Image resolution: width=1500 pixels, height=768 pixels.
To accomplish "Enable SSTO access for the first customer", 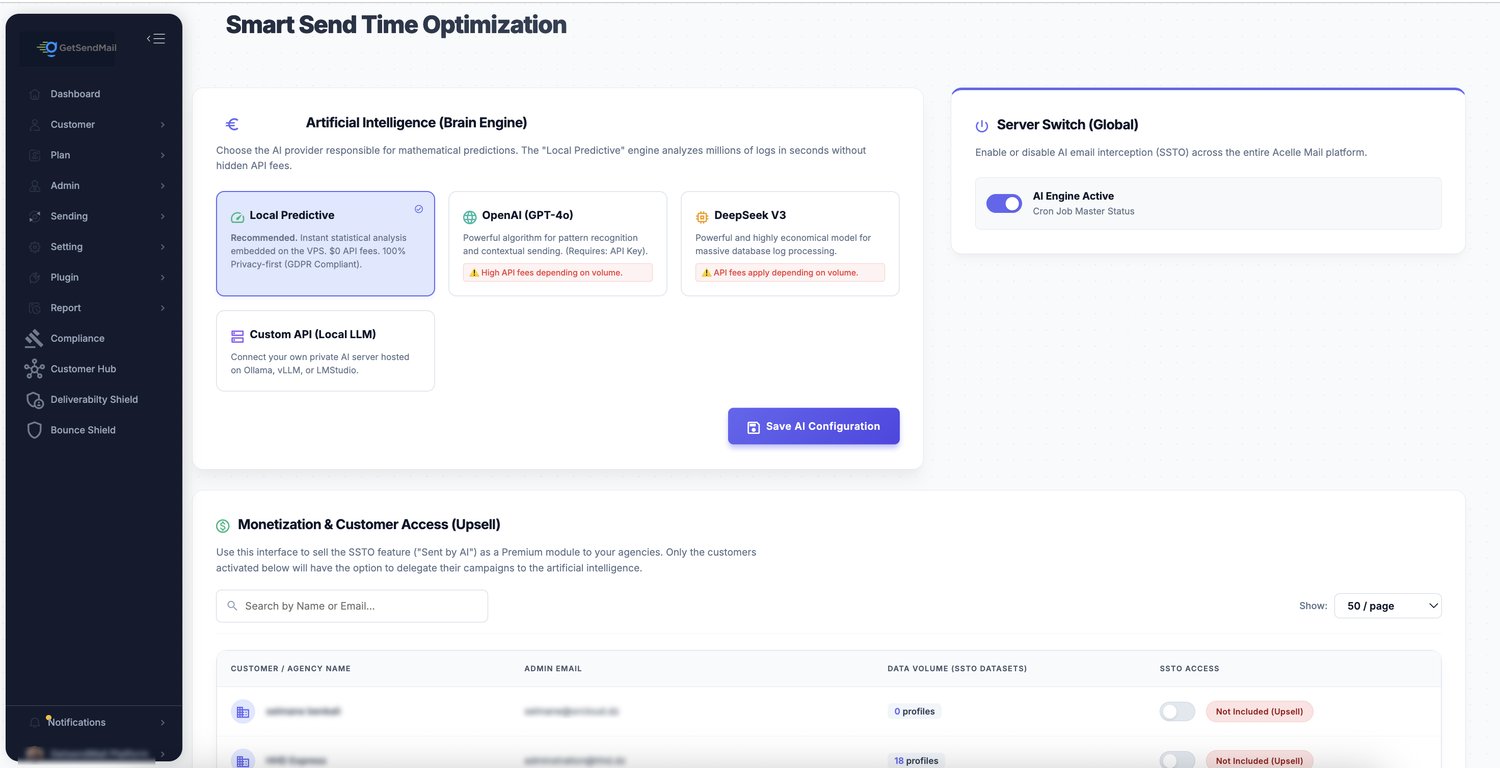I will point(1177,711).
